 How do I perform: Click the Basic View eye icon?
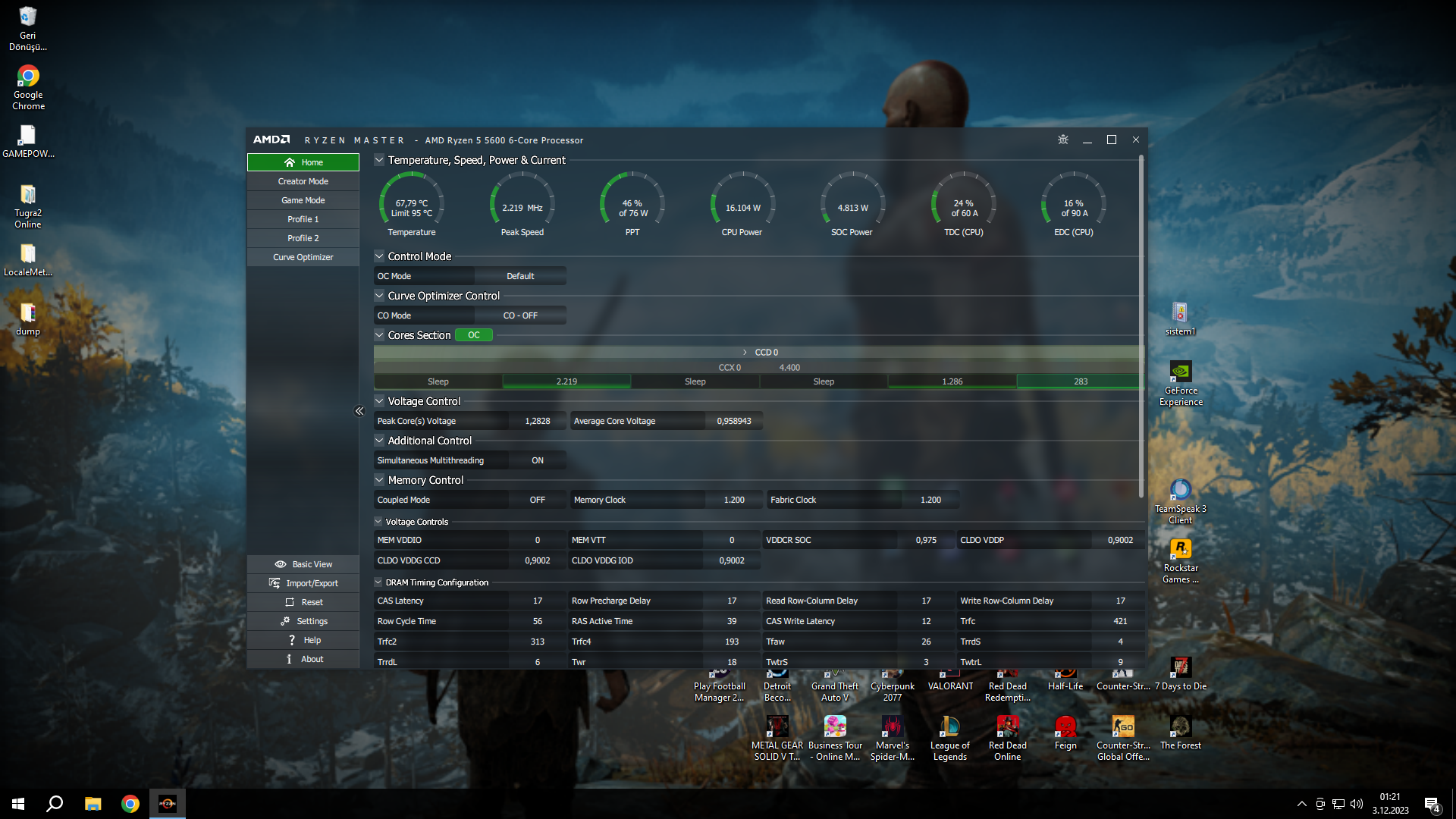[280, 564]
